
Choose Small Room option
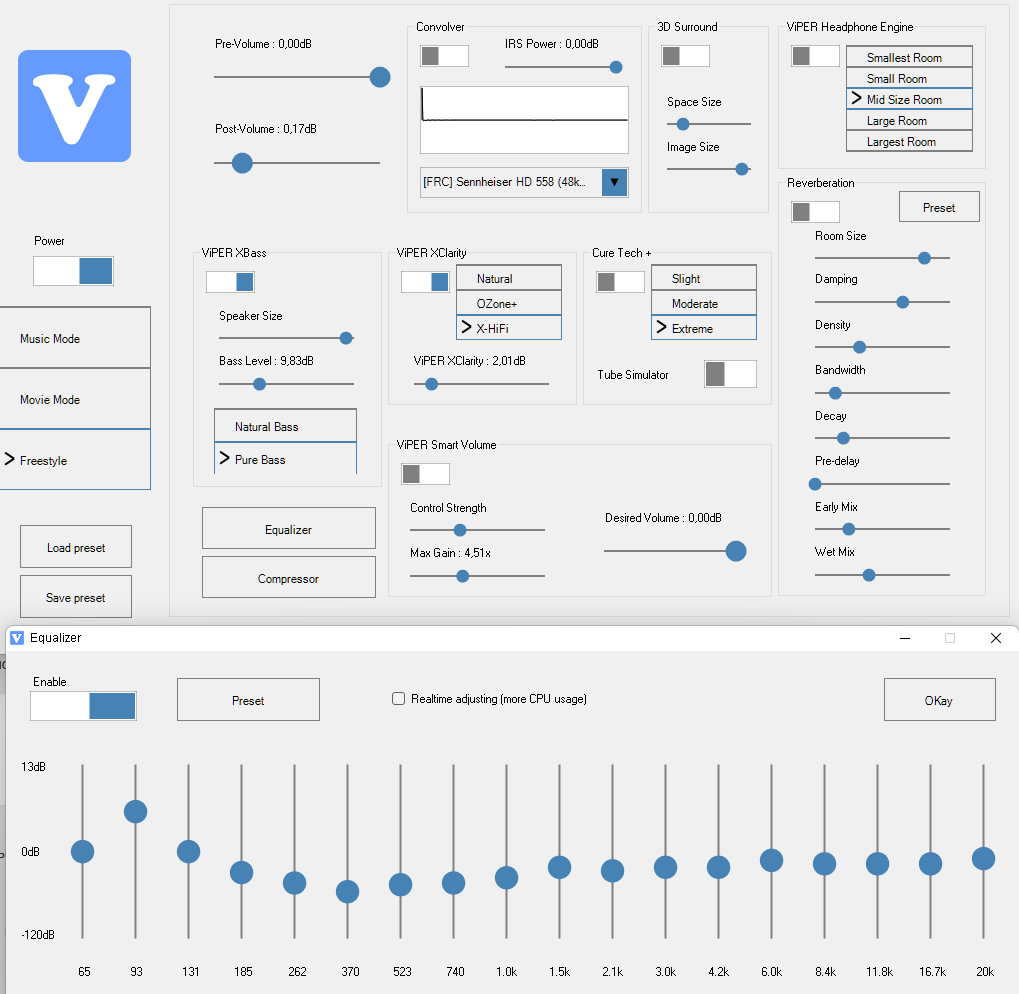tap(909, 79)
